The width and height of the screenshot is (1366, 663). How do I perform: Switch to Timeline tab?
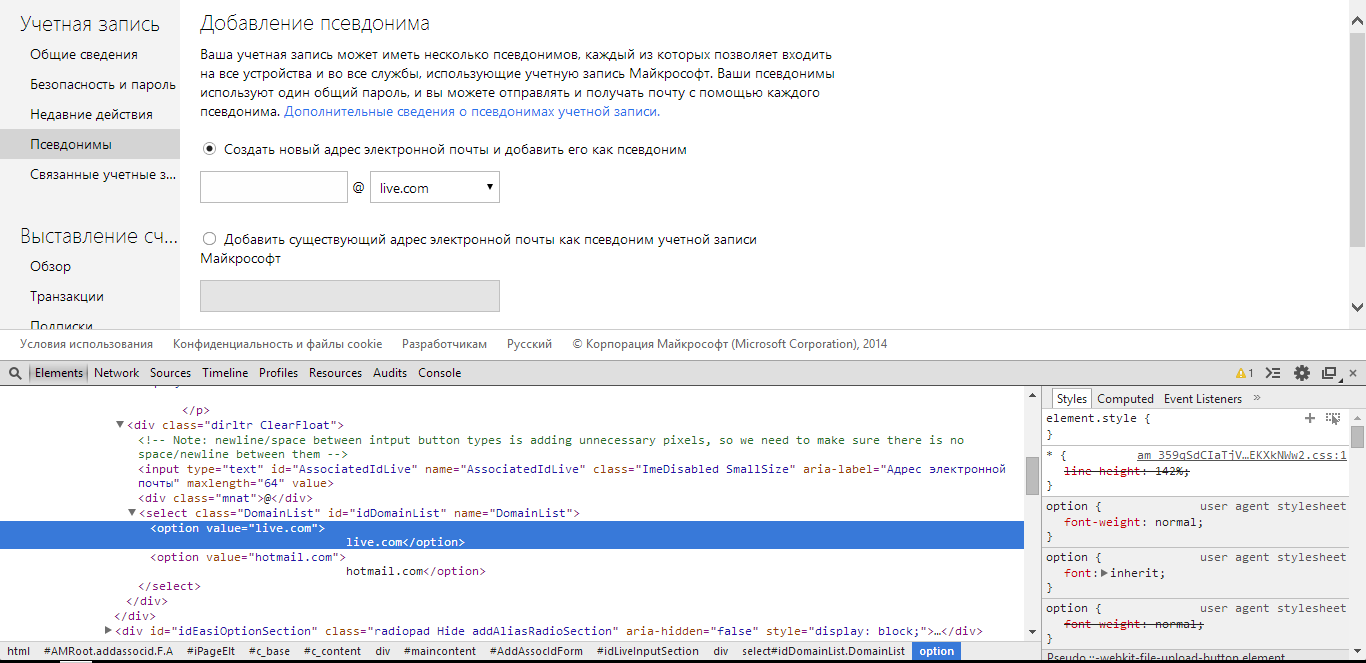pyautogui.click(x=225, y=373)
